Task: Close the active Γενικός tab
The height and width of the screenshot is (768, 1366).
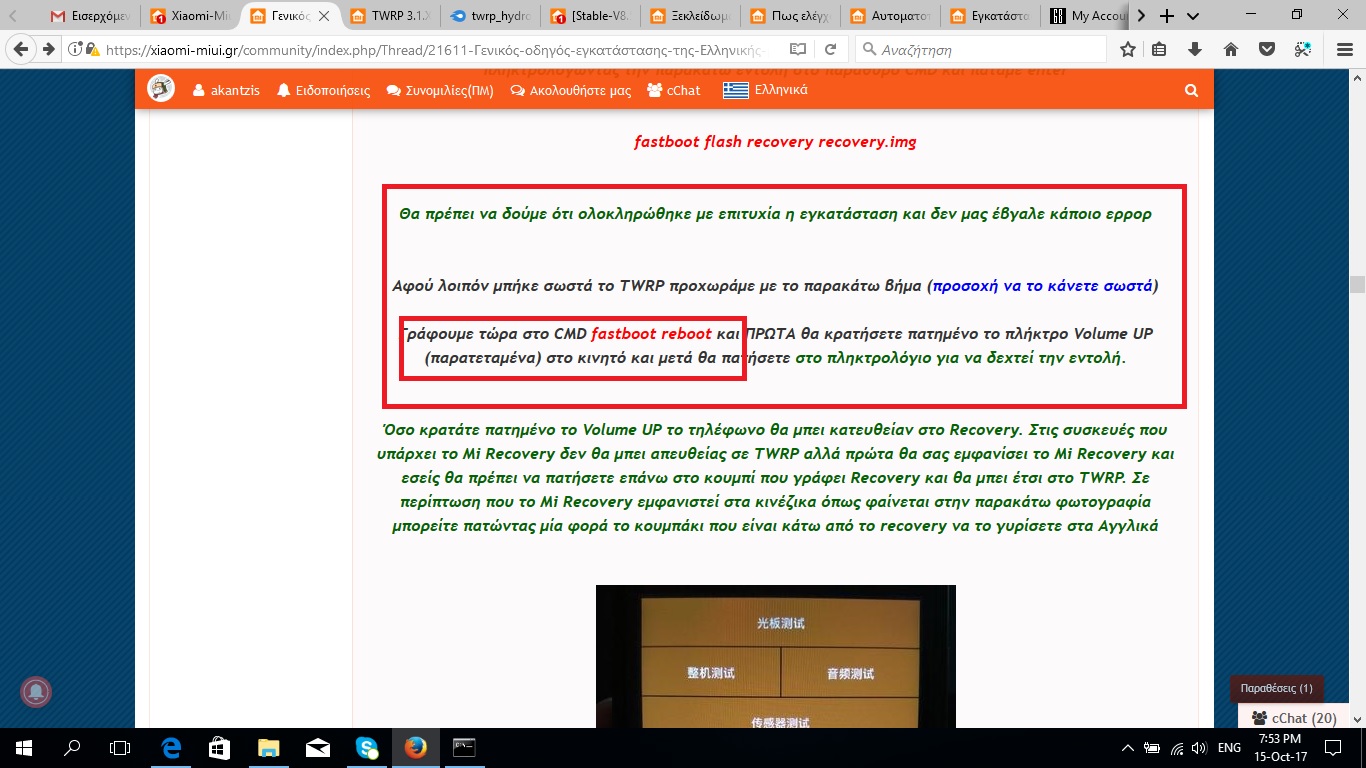Action: 324,16
